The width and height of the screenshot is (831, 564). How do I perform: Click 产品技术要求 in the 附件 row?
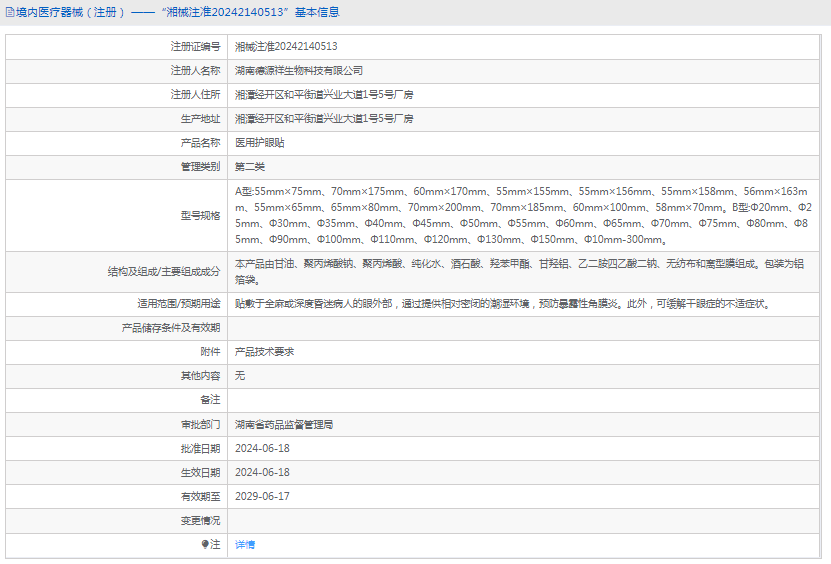264,352
